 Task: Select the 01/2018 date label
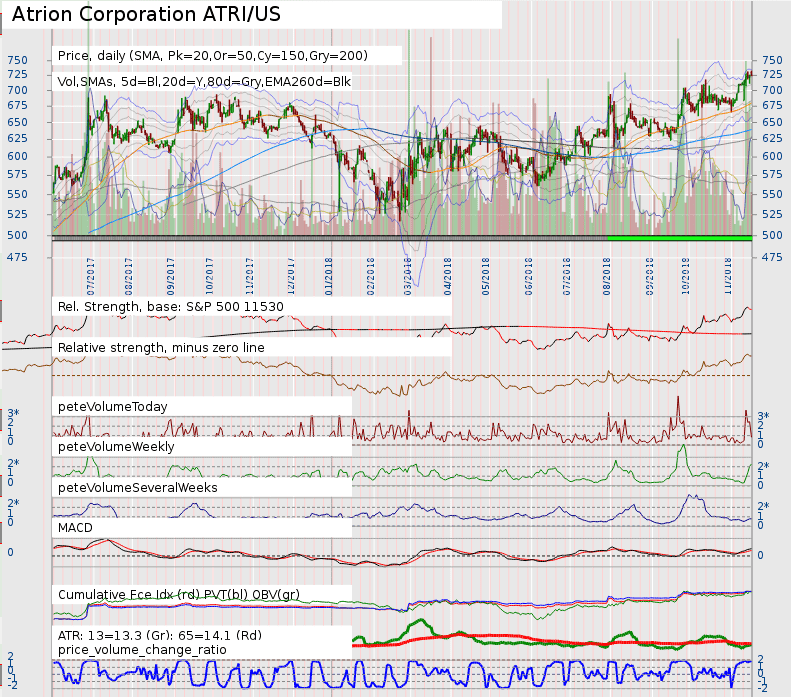[x=328, y=277]
